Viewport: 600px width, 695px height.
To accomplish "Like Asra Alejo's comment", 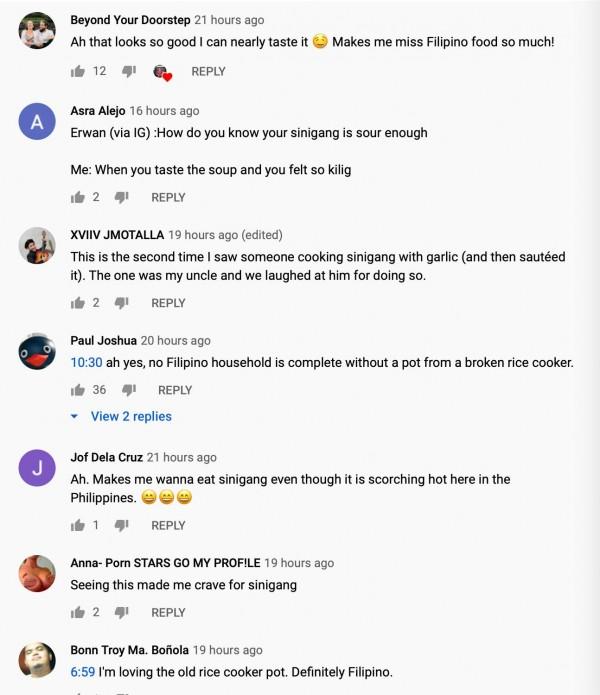I will 78,197.
